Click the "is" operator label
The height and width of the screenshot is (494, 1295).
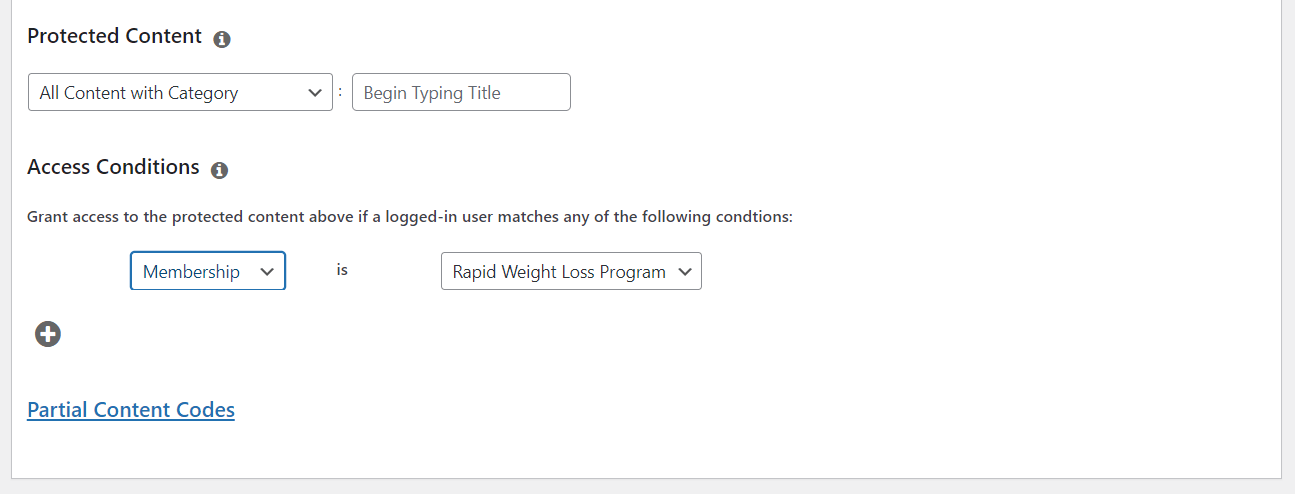(x=342, y=270)
